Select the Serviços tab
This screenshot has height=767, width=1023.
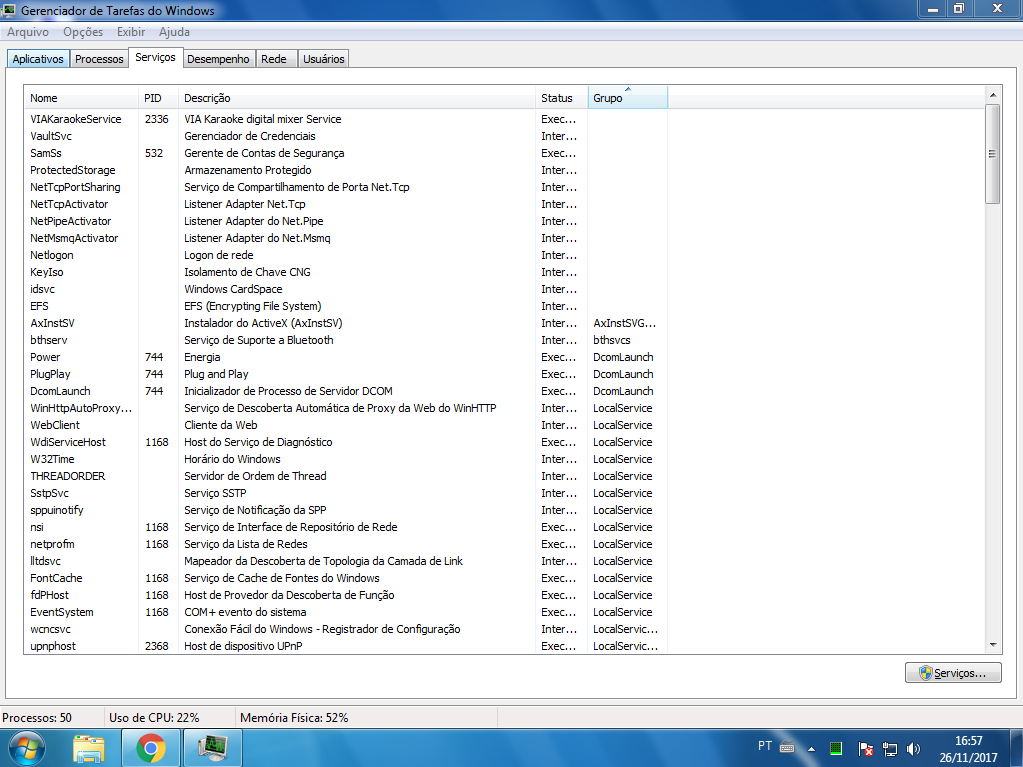tap(155, 57)
